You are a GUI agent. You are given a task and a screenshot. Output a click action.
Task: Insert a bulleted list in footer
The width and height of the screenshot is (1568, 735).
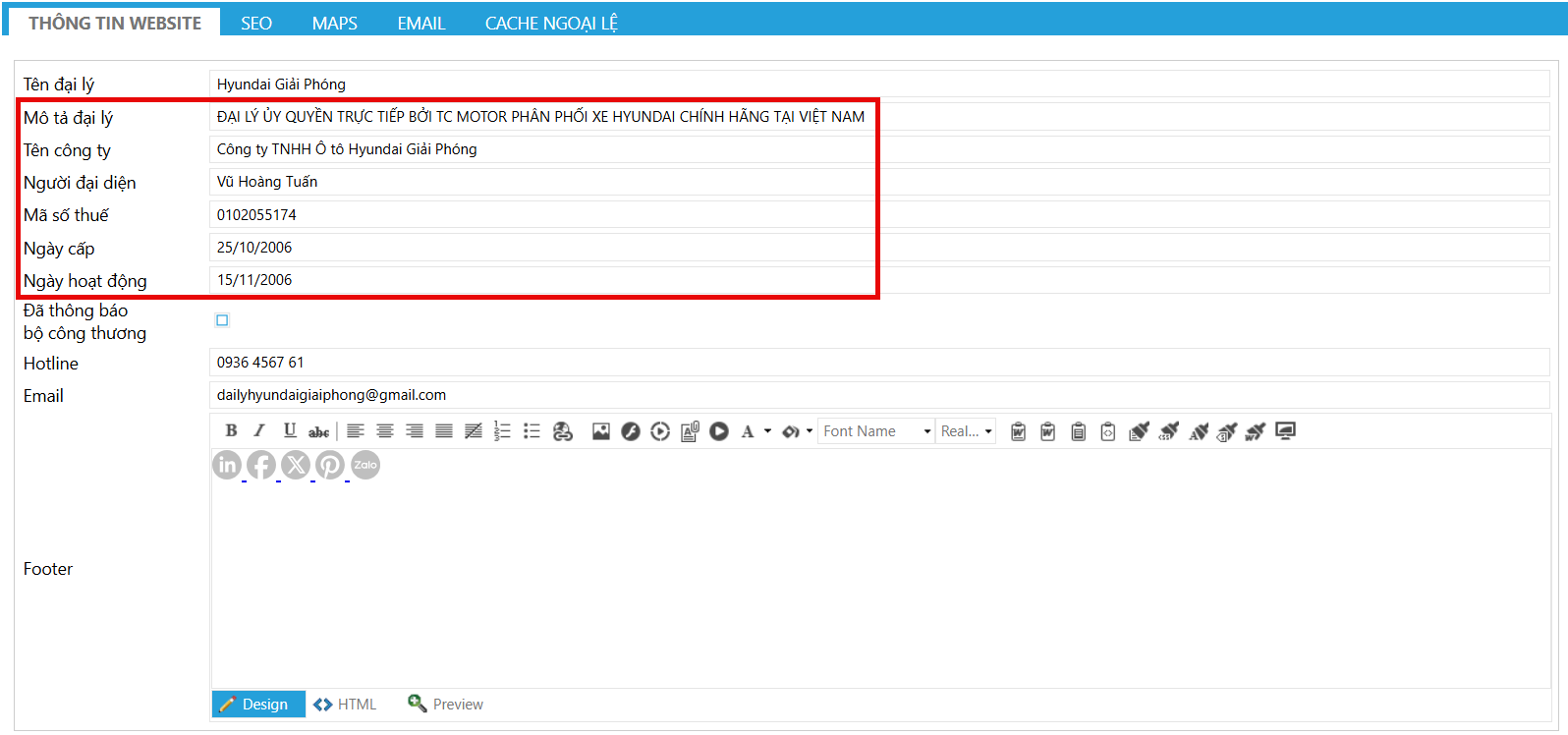click(532, 430)
